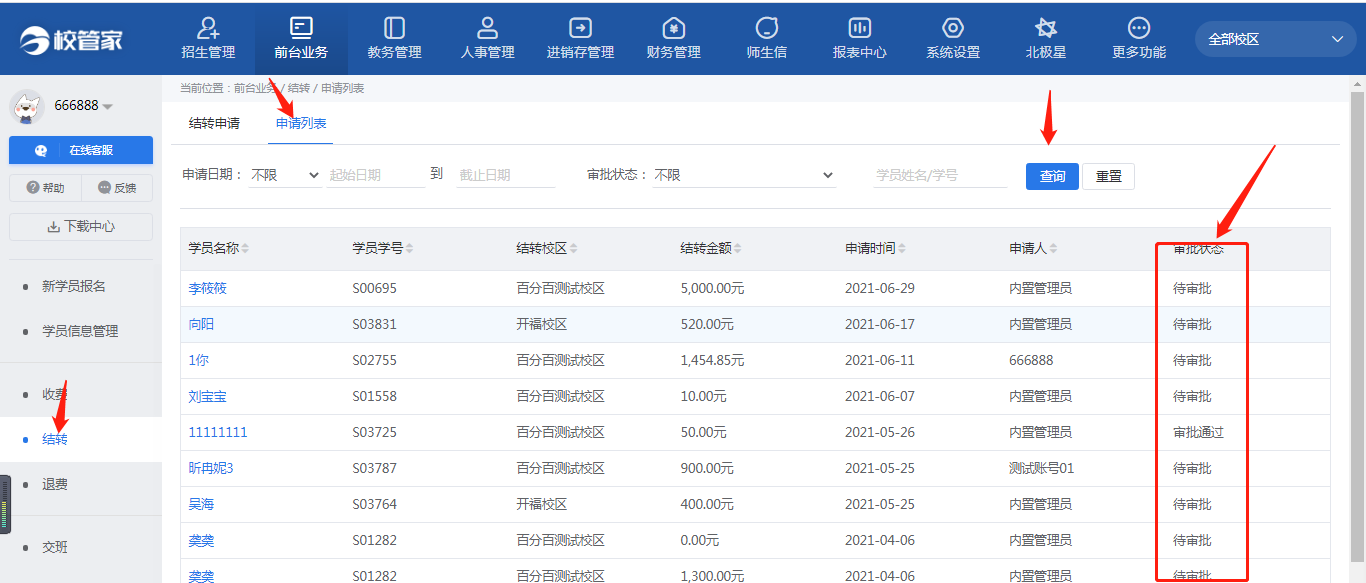Switch to 结转申请 tab
This screenshot has height=583, width=1366.
point(214,124)
